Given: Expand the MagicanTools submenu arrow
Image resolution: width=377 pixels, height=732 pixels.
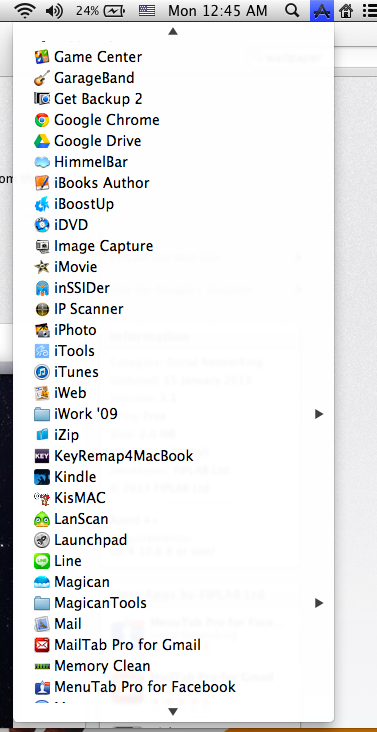Looking at the screenshot, I should point(319,603).
